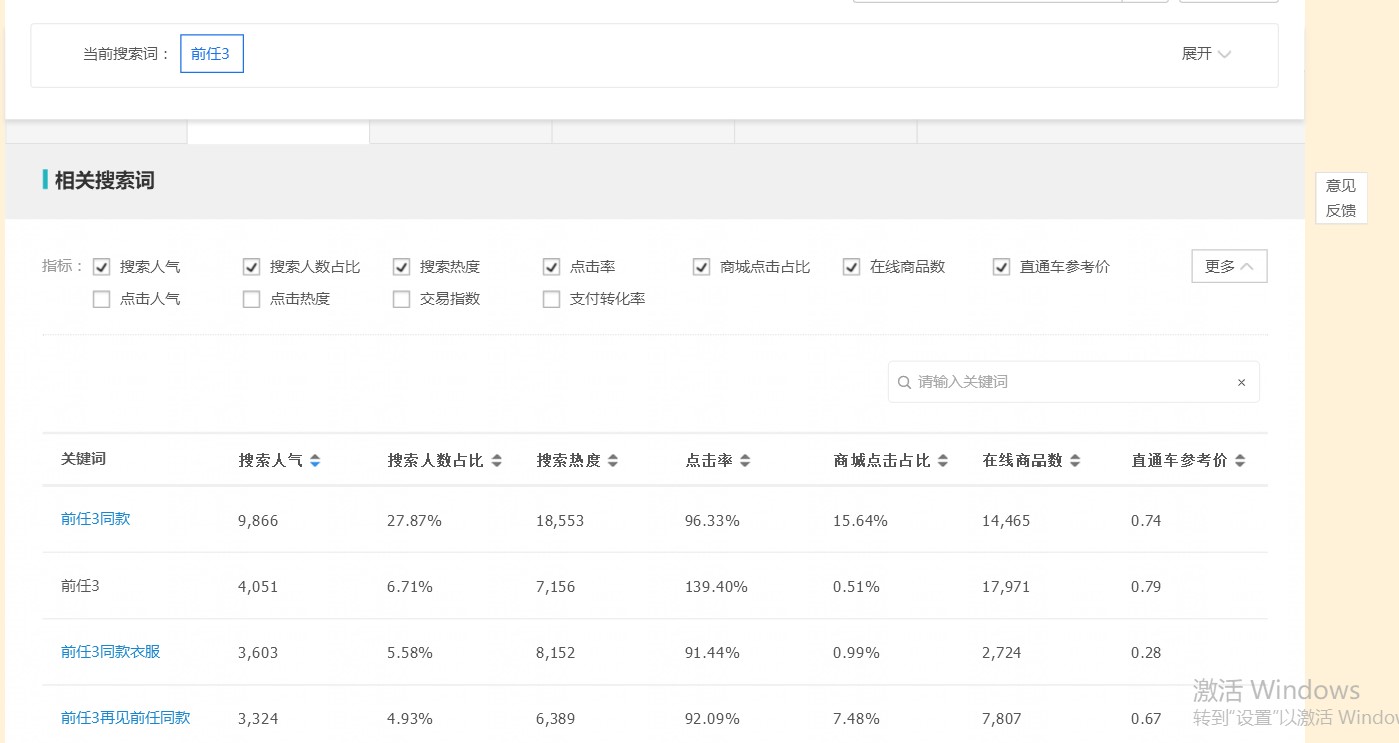The height and width of the screenshot is (743, 1399).
Task: Clear the search box with the × icon
Action: 1241,382
